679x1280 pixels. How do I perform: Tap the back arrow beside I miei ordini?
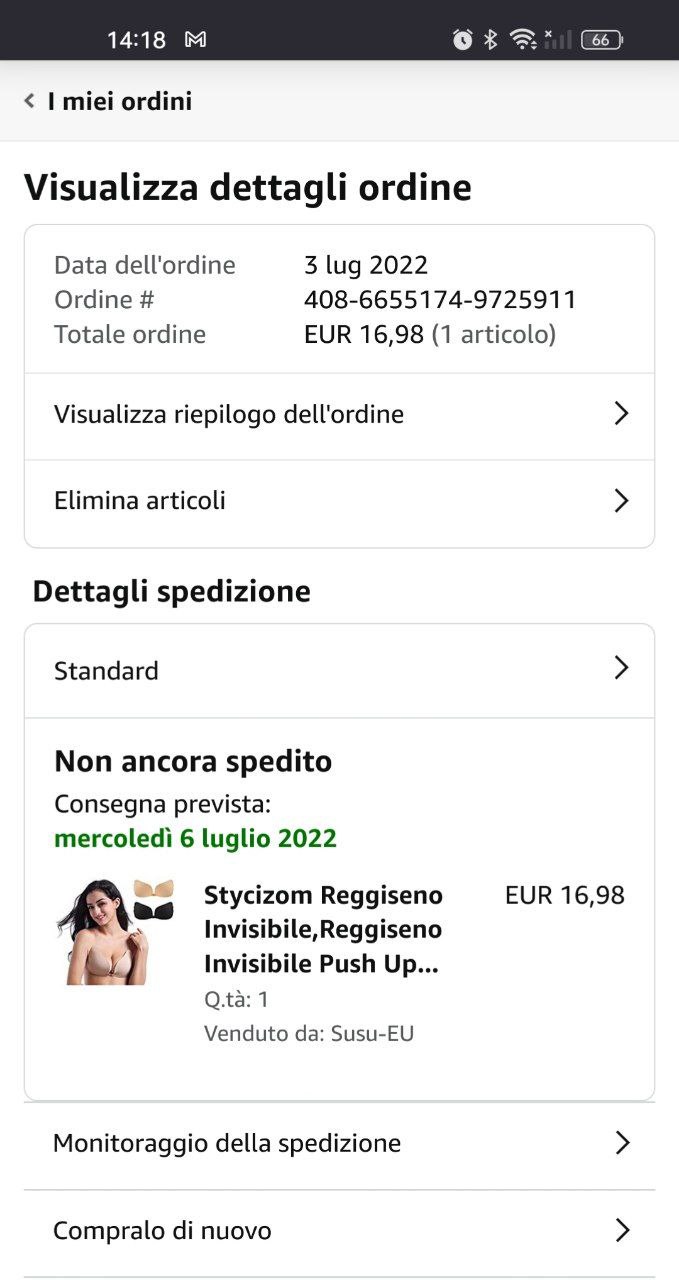pos(30,101)
